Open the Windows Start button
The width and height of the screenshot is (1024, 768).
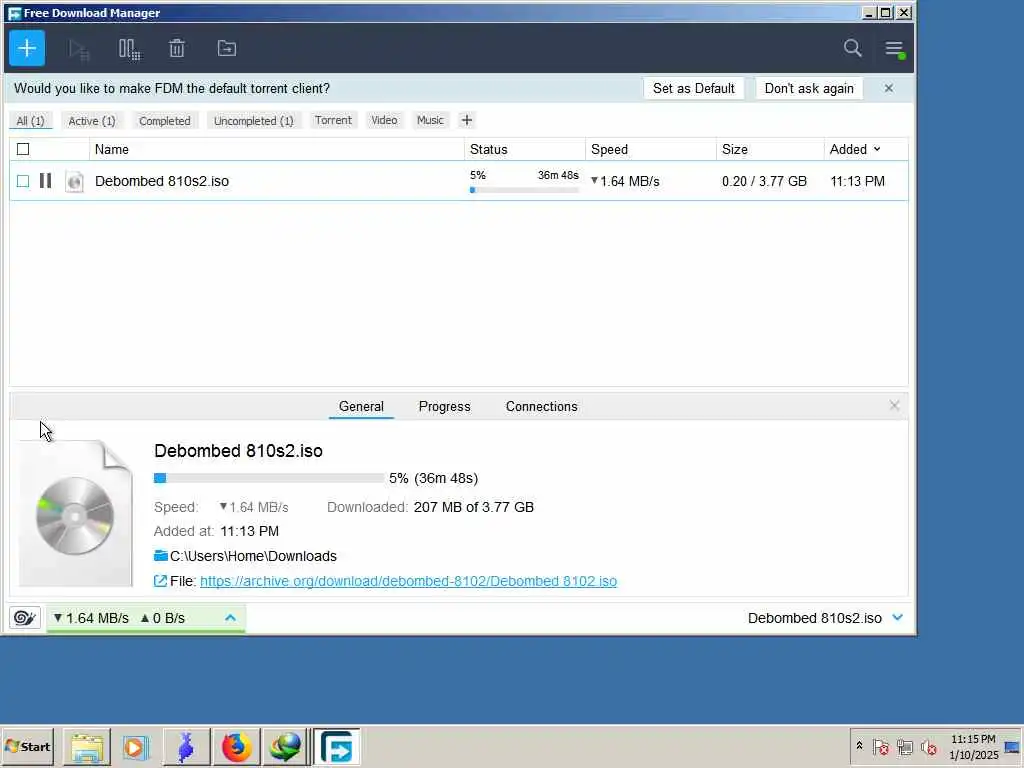(x=27, y=746)
